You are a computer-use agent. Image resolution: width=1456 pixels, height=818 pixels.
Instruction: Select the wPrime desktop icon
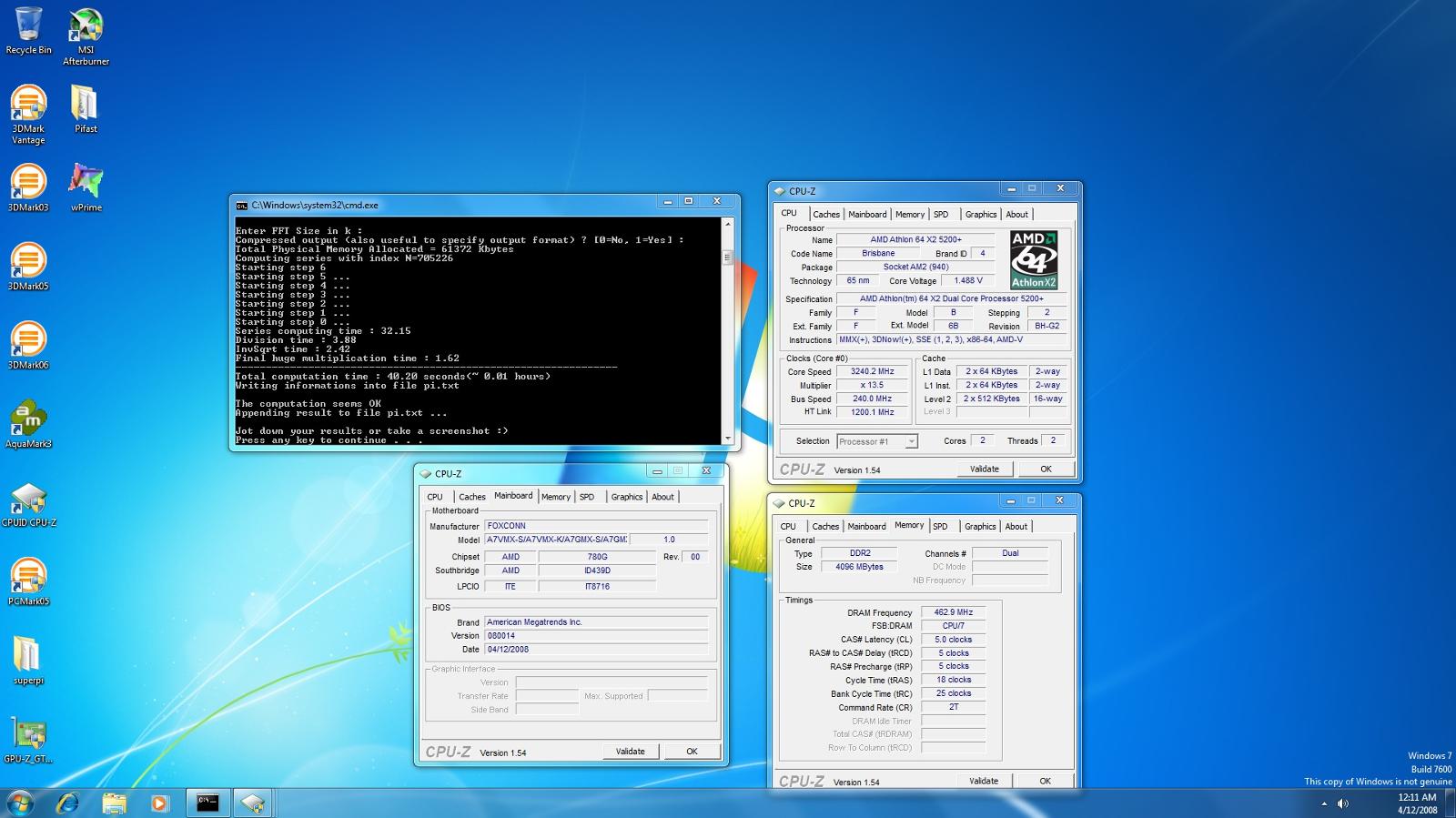coord(86,187)
